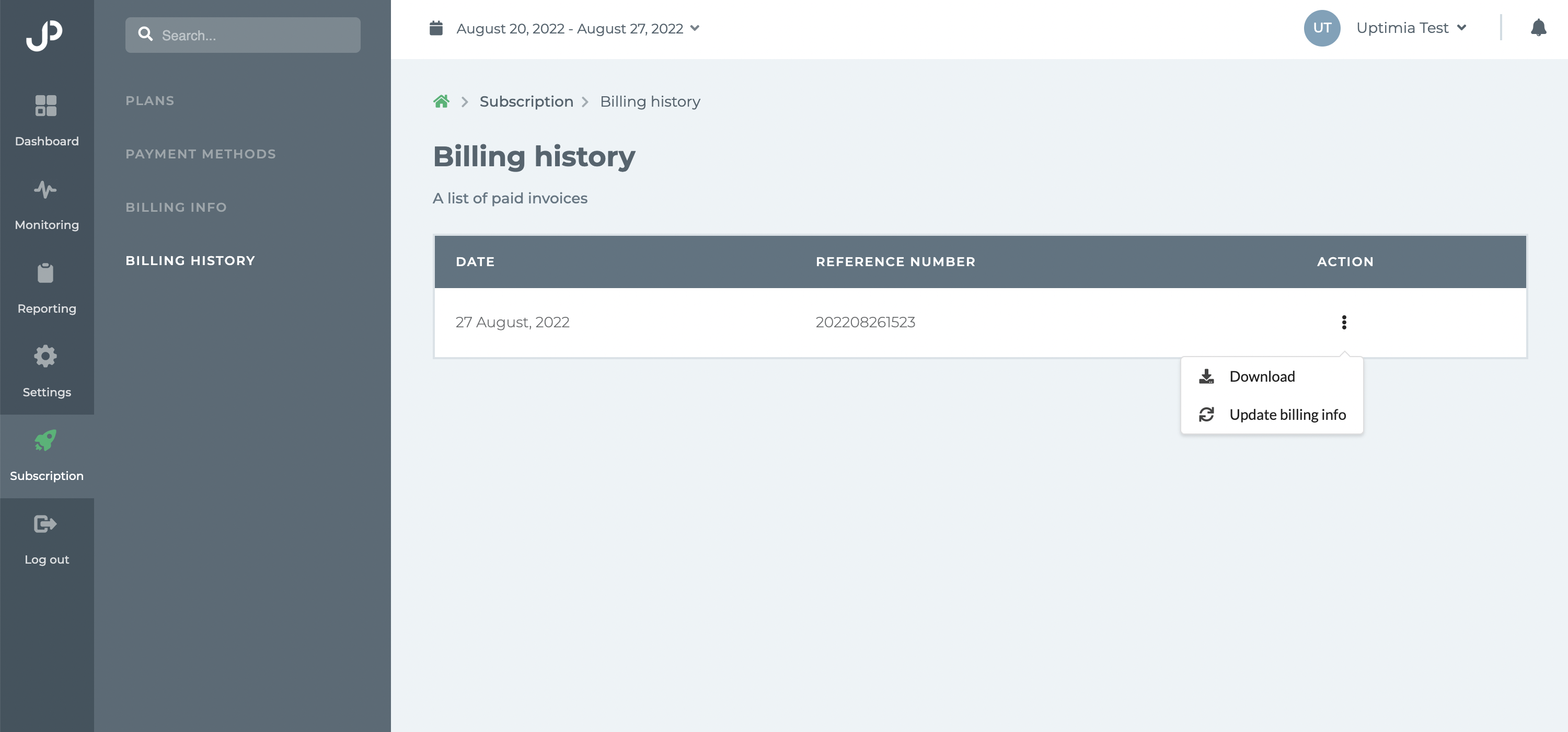Open the Dashboard grid icon

tap(45, 105)
